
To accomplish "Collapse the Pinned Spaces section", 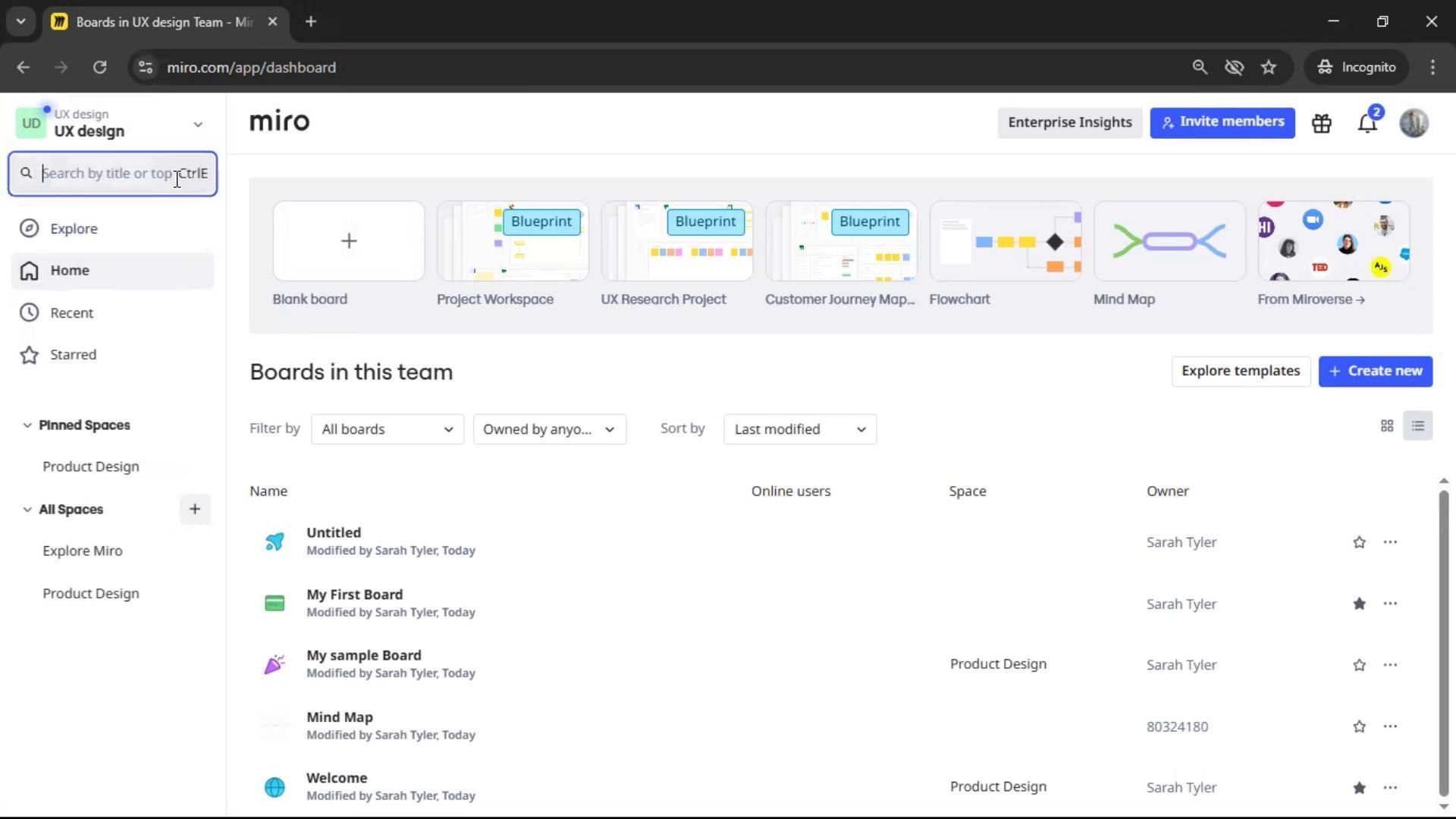I will (27, 425).
